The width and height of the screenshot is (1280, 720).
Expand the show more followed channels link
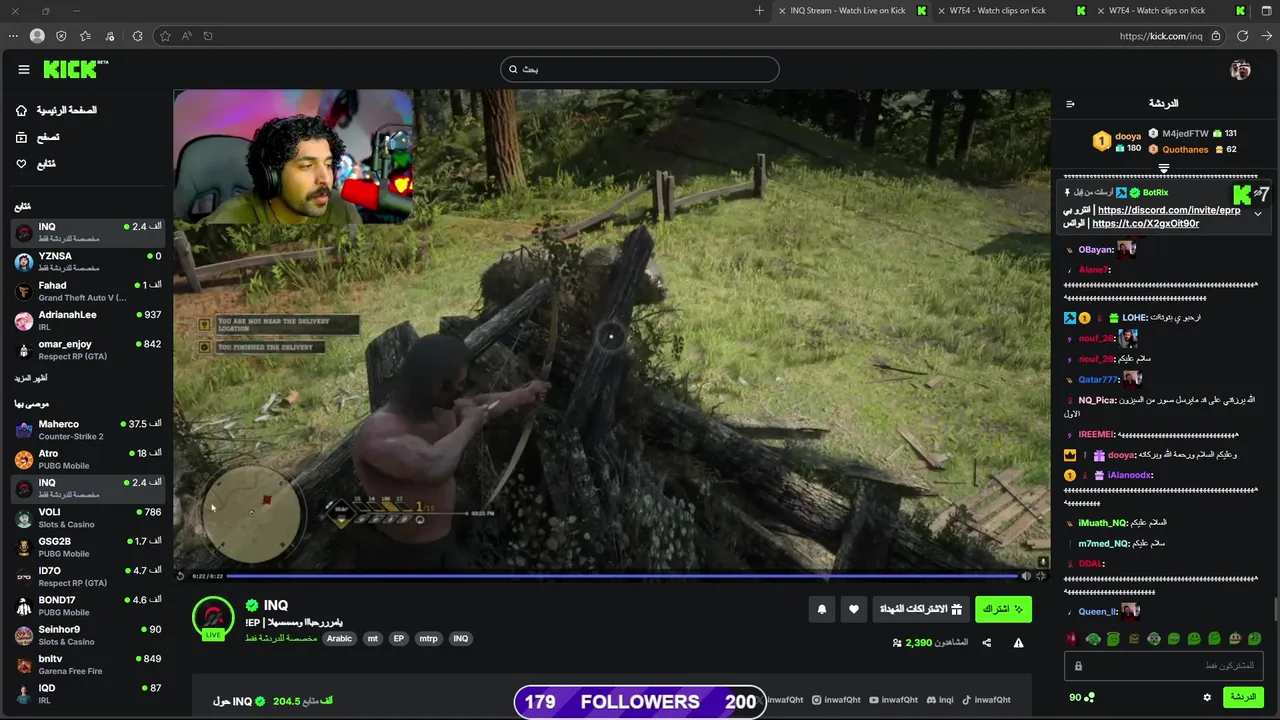[30, 378]
